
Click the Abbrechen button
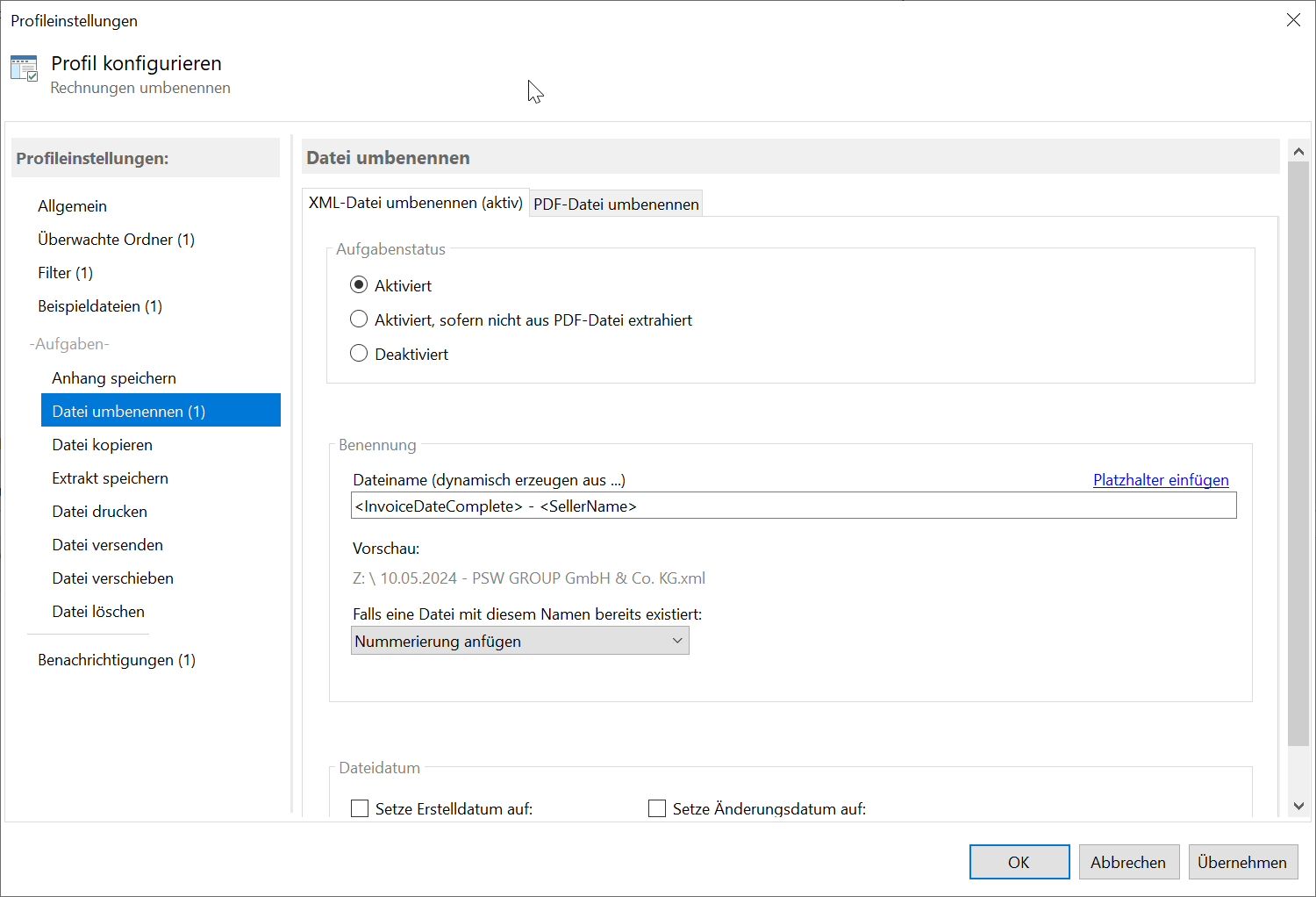1127,862
